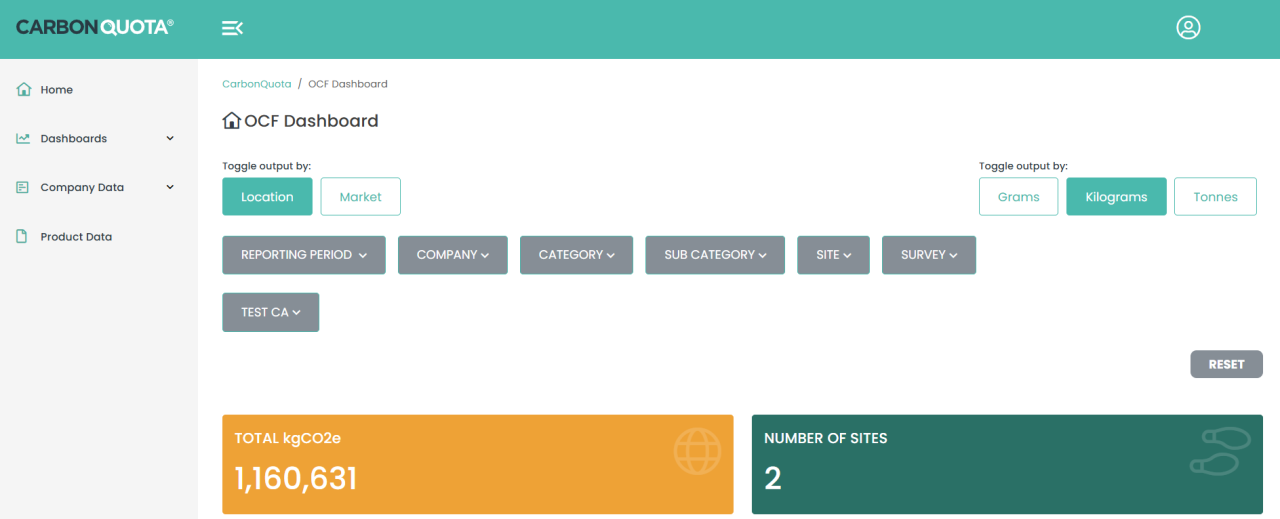Toggle output by Market
Image resolution: width=1280 pixels, height=519 pixels.
point(360,197)
